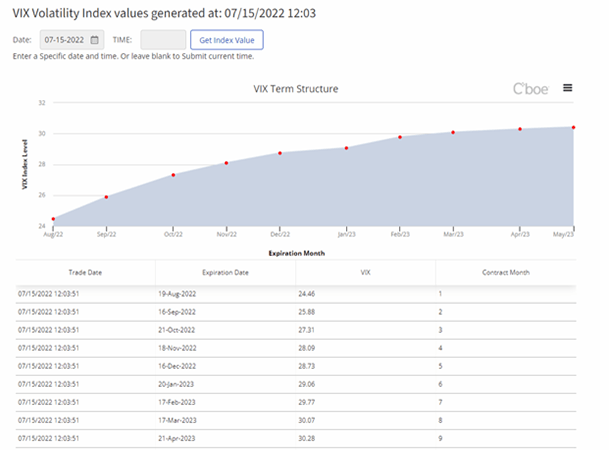Image resolution: width=613 pixels, height=450 pixels.
Task: Select the Sep/22 data point on chart
Action: 106,197
